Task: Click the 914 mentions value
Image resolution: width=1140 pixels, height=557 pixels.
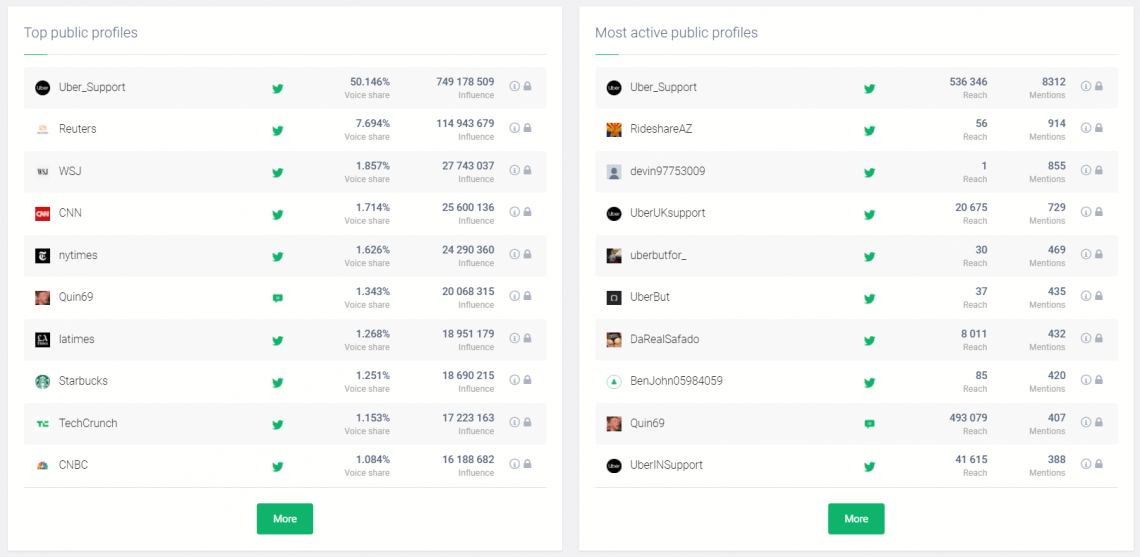Action: point(1056,124)
